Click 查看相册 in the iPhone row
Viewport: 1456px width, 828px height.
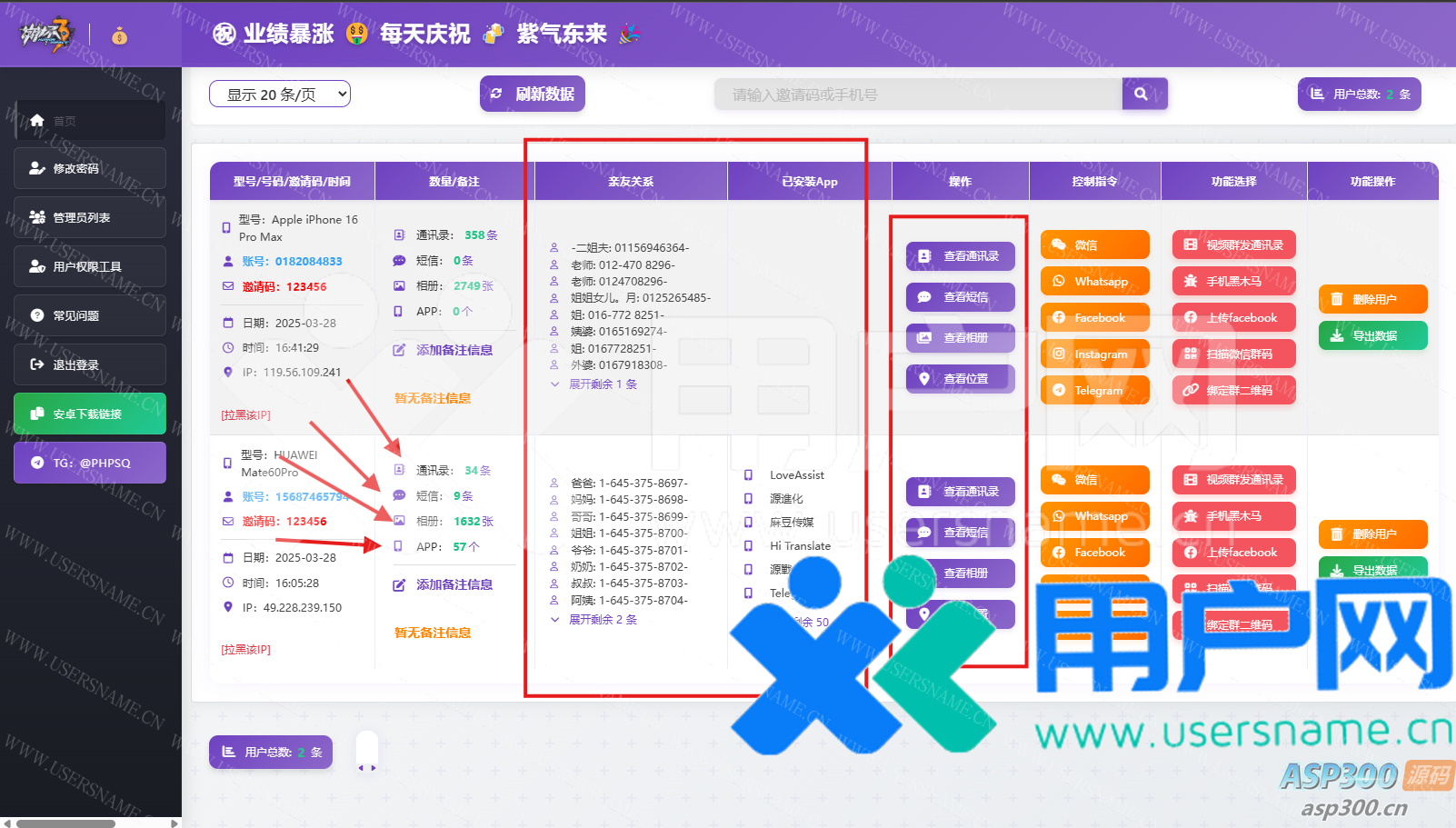click(x=960, y=338)
